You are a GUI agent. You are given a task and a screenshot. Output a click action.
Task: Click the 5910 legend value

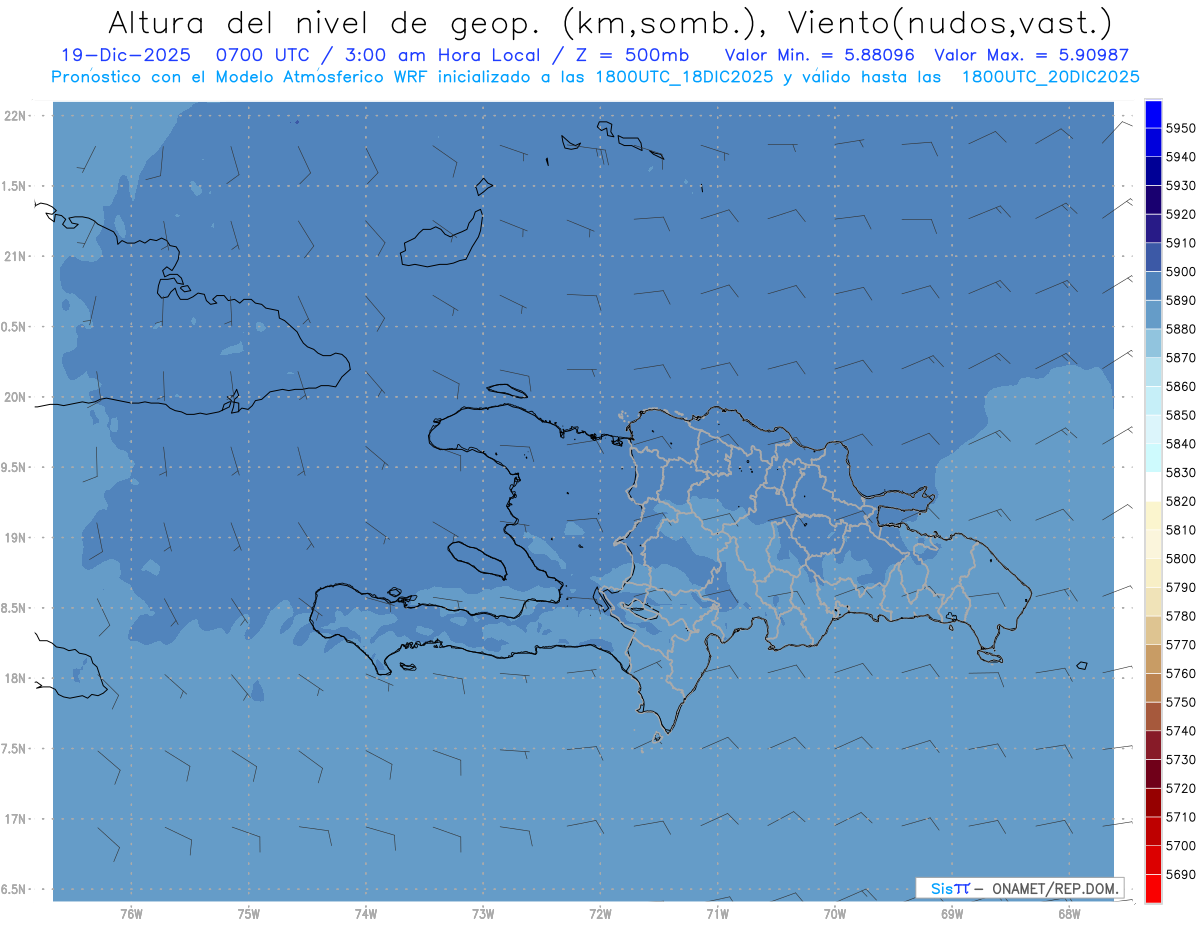coord(1180,243)
